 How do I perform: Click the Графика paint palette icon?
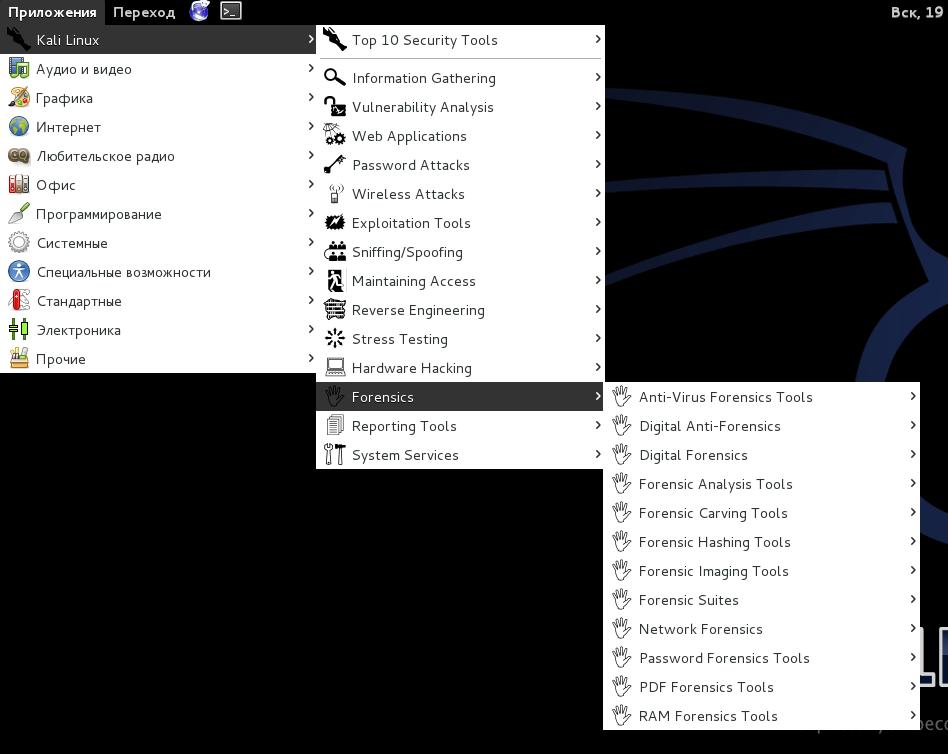pyautogui.click(x=19, y=97)
